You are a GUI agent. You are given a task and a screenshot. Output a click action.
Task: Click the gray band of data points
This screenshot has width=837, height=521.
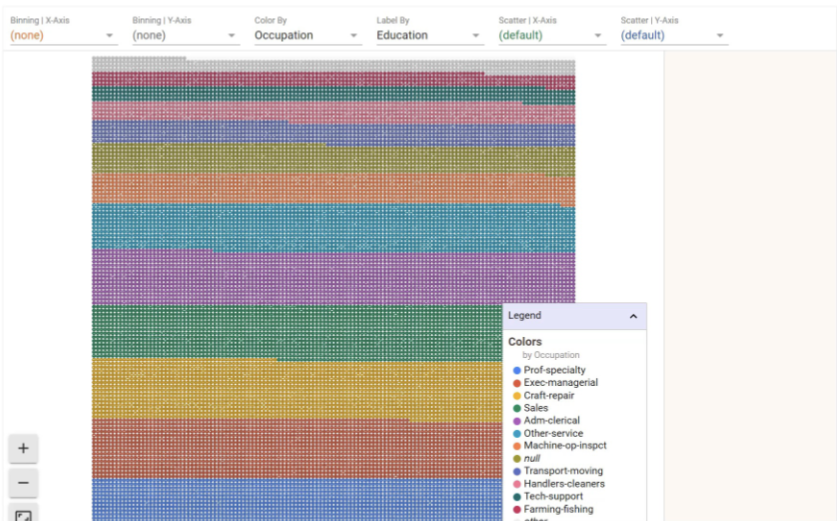pos(334,66)
